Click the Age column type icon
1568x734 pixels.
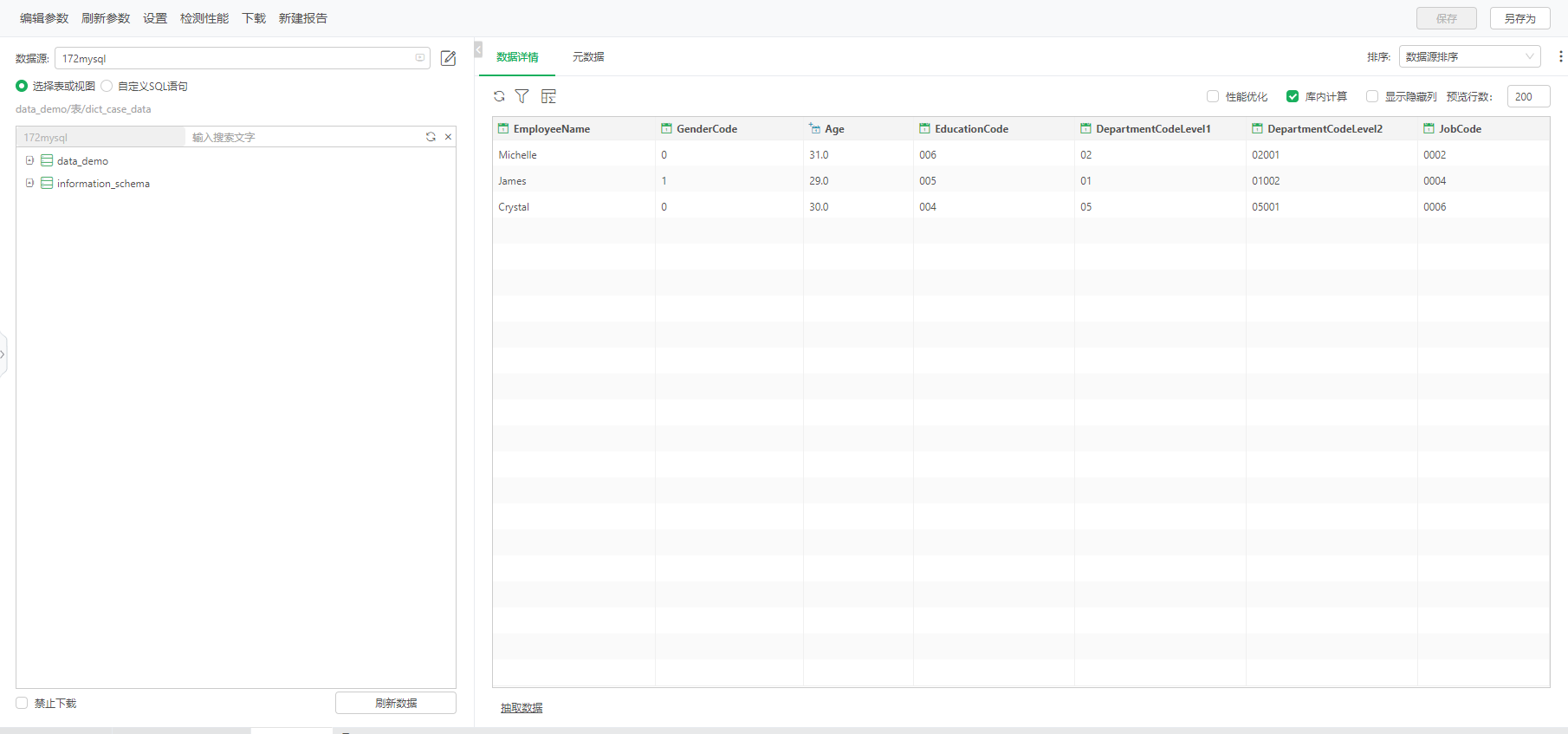[x=814, y=129]
